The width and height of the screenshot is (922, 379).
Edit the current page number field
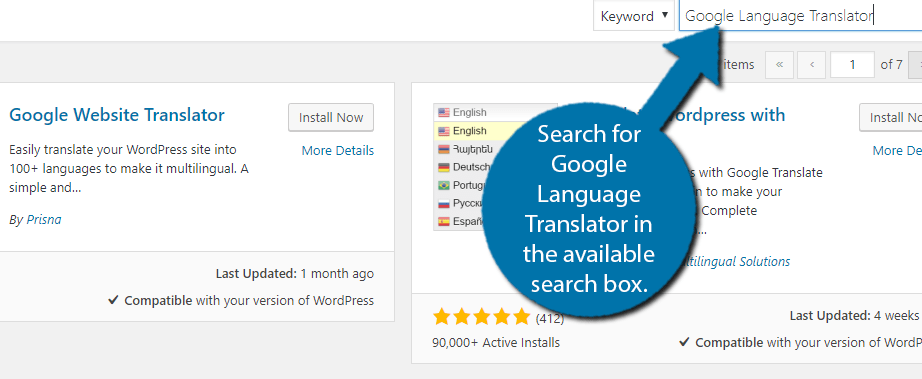(x=852, y=65)
